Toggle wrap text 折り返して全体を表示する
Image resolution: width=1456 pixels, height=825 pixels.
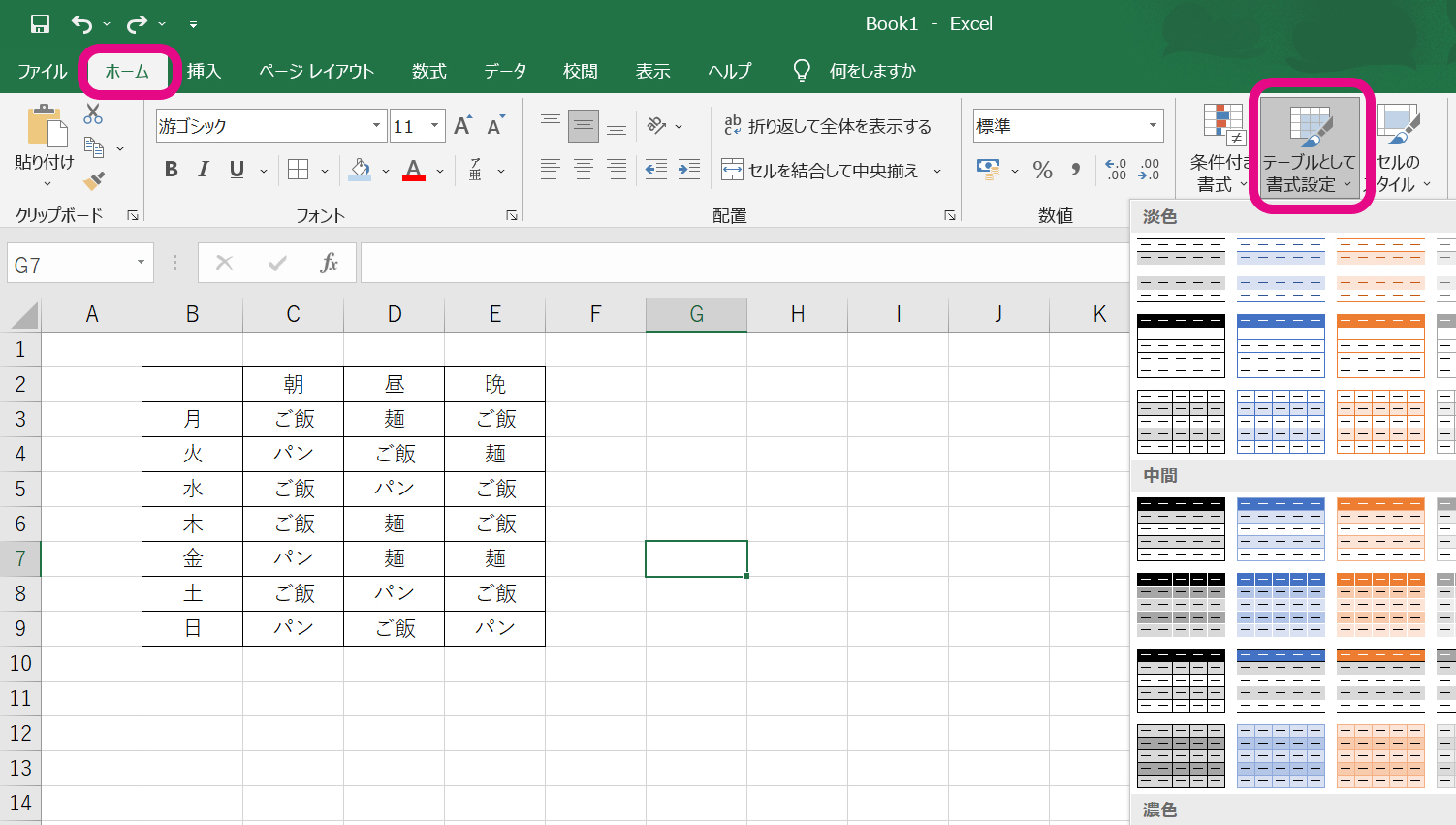[x=827, y=126]
